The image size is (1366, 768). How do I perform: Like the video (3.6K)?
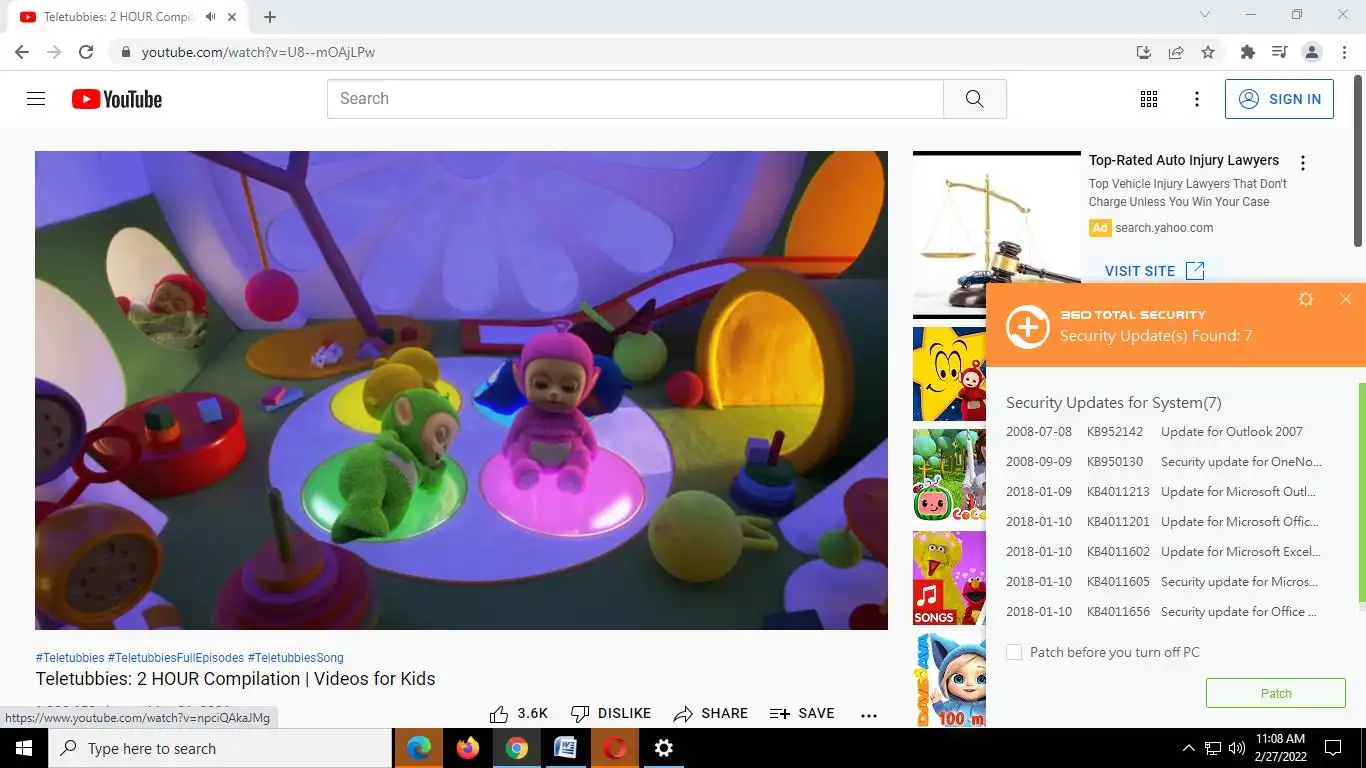tap(518, 713)
